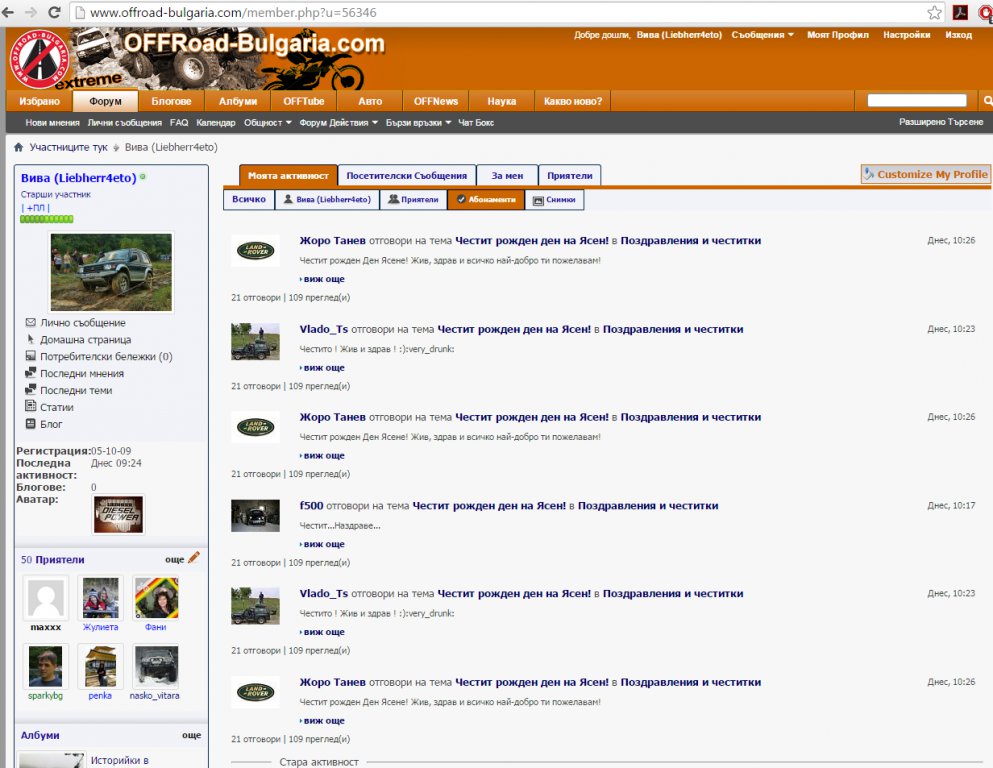Click the +ПЛ link under Старши участник
Screen dimensions: 993x768
tap(35, 208)
